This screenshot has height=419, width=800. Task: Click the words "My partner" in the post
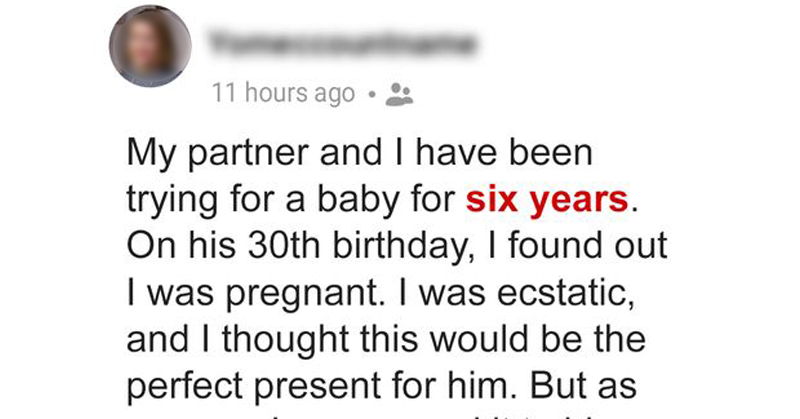(218, 154)
